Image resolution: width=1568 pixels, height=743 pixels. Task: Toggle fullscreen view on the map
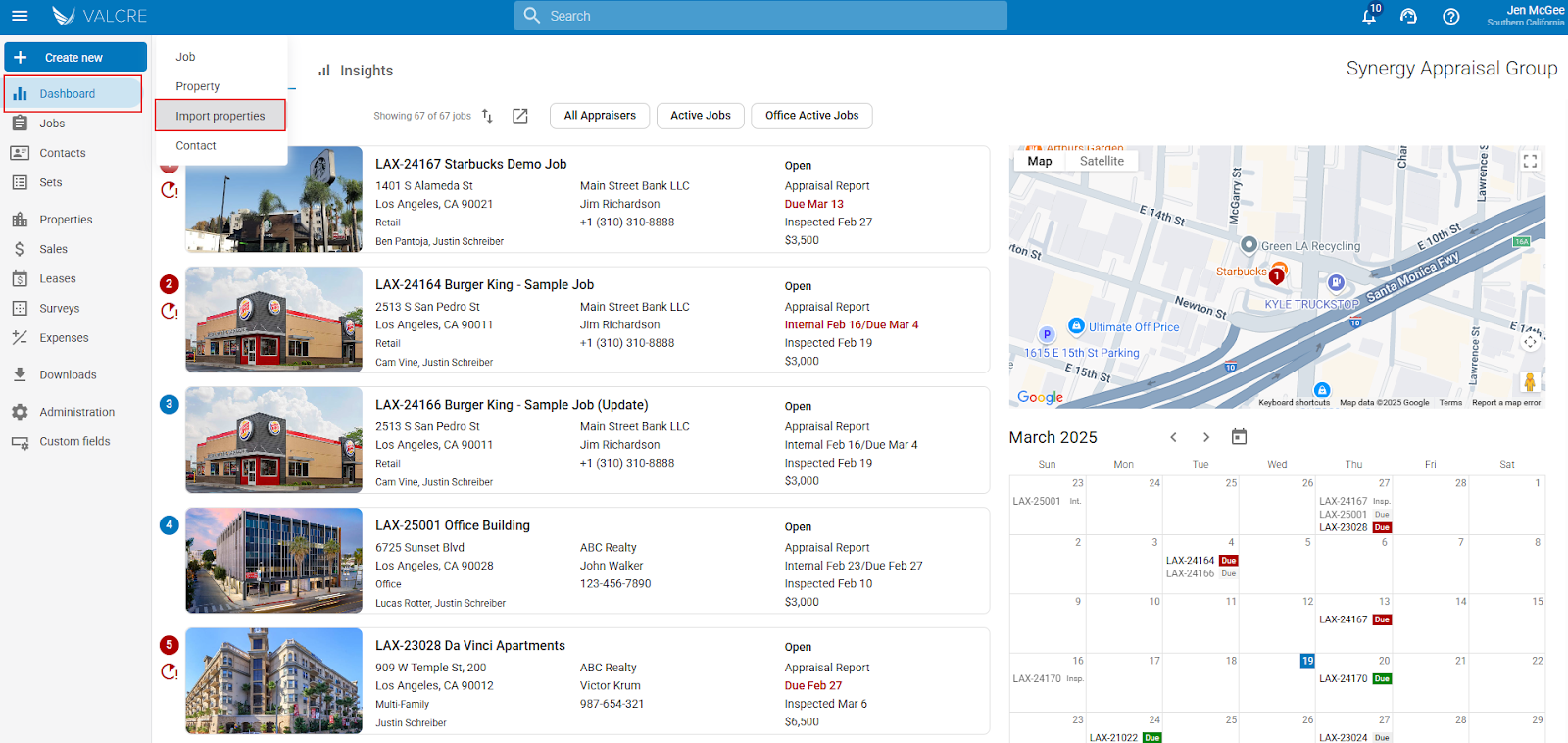(1530, 162)
